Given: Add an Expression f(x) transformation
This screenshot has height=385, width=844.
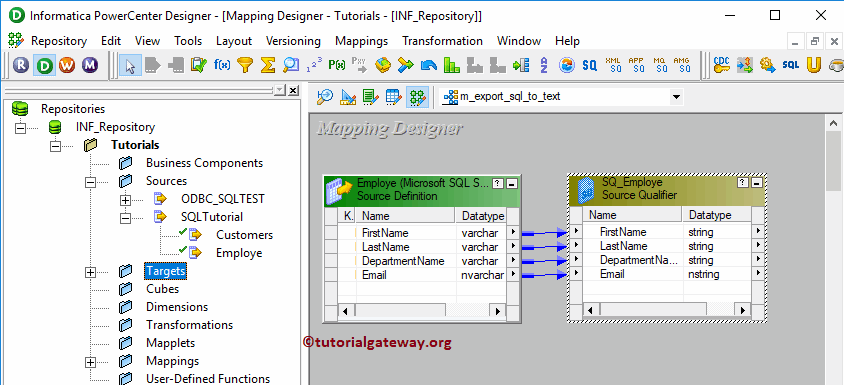Looking at the screenshot, I should (222, 65).
